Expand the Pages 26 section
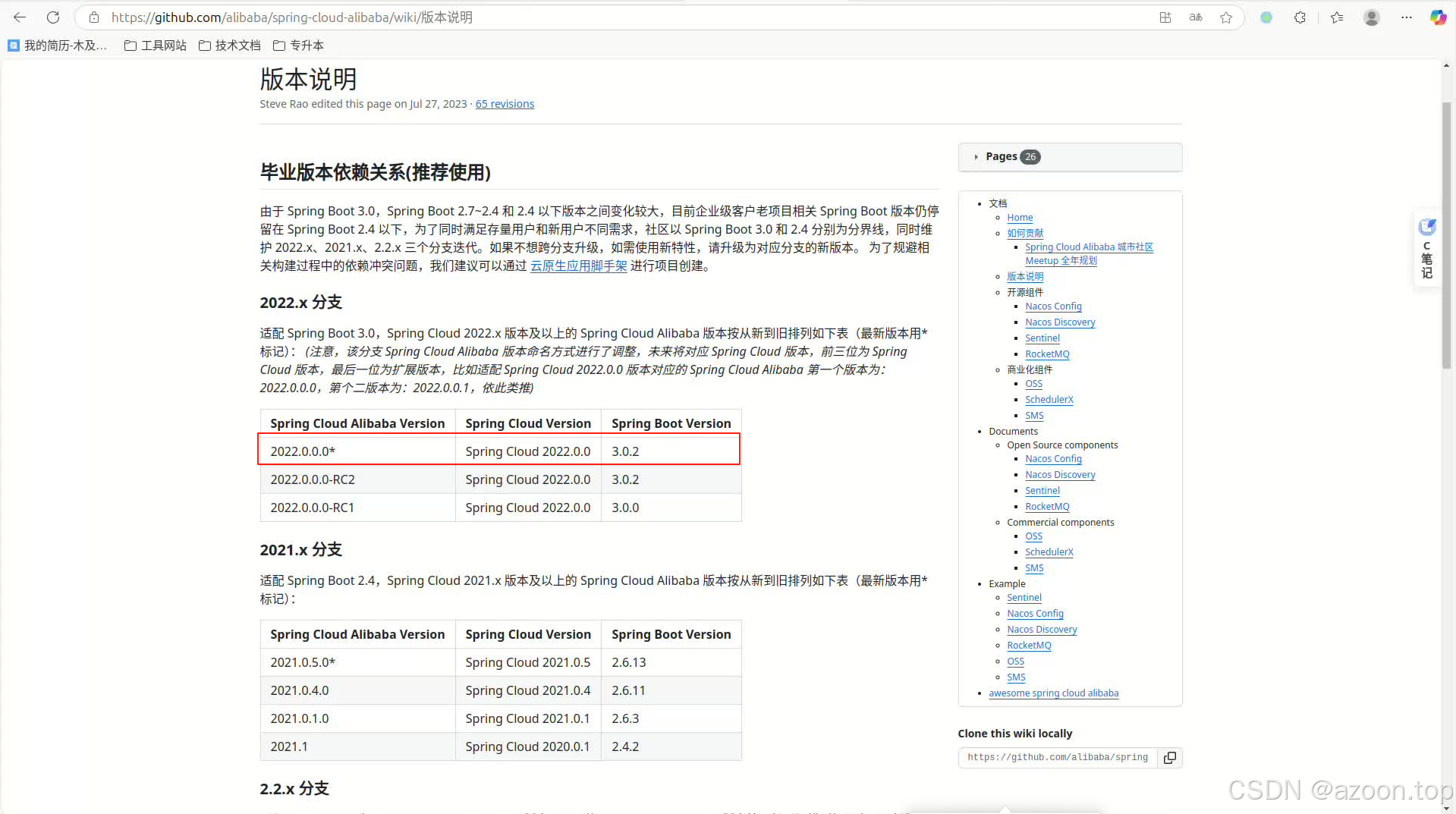The image size is (1456, 814). click(x=1070, y=156)
